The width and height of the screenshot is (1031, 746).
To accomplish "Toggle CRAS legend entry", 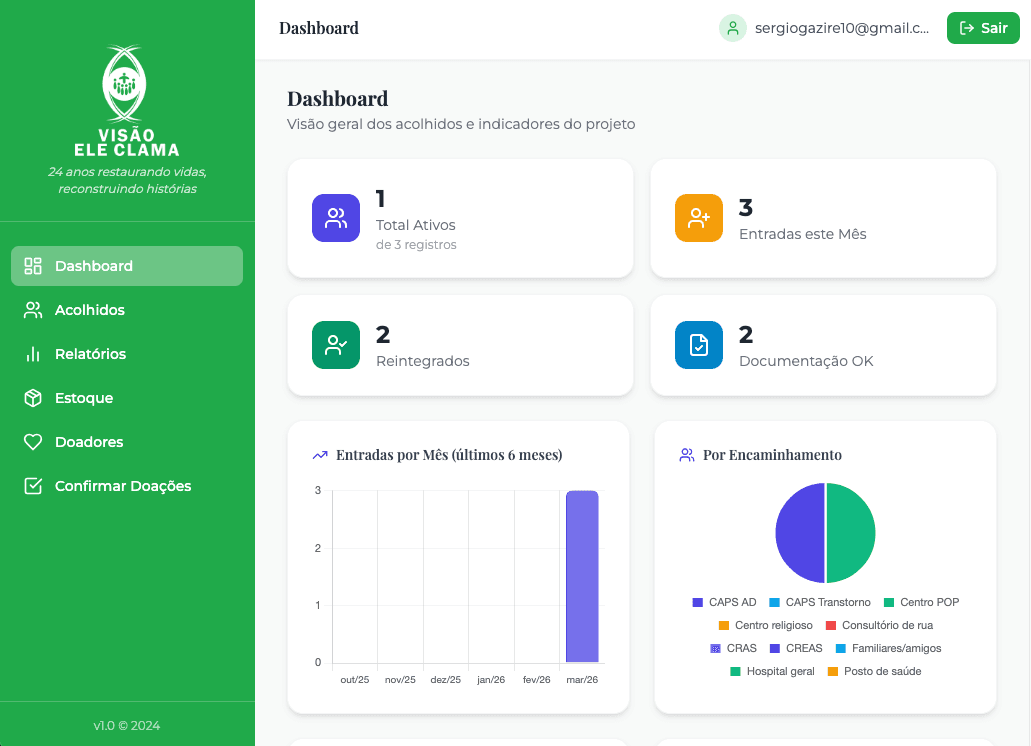I will tap(733, 649).
